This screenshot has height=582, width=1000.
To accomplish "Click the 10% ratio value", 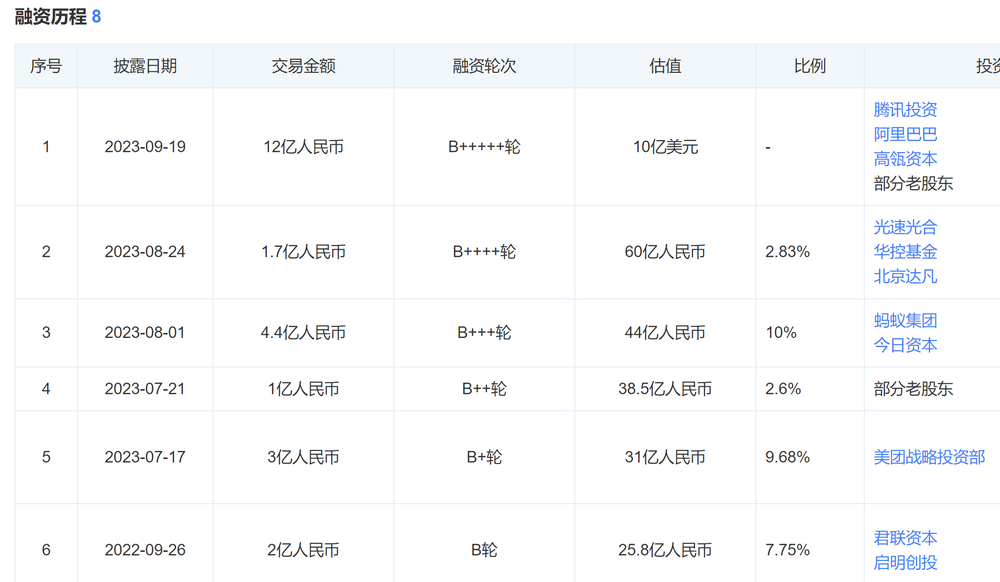I will click(x=781, y=333).
